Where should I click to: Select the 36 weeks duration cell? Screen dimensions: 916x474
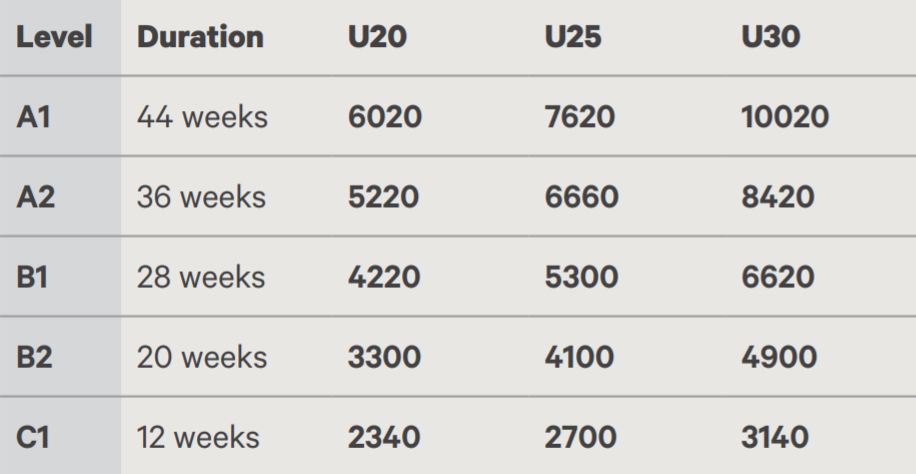202,197
